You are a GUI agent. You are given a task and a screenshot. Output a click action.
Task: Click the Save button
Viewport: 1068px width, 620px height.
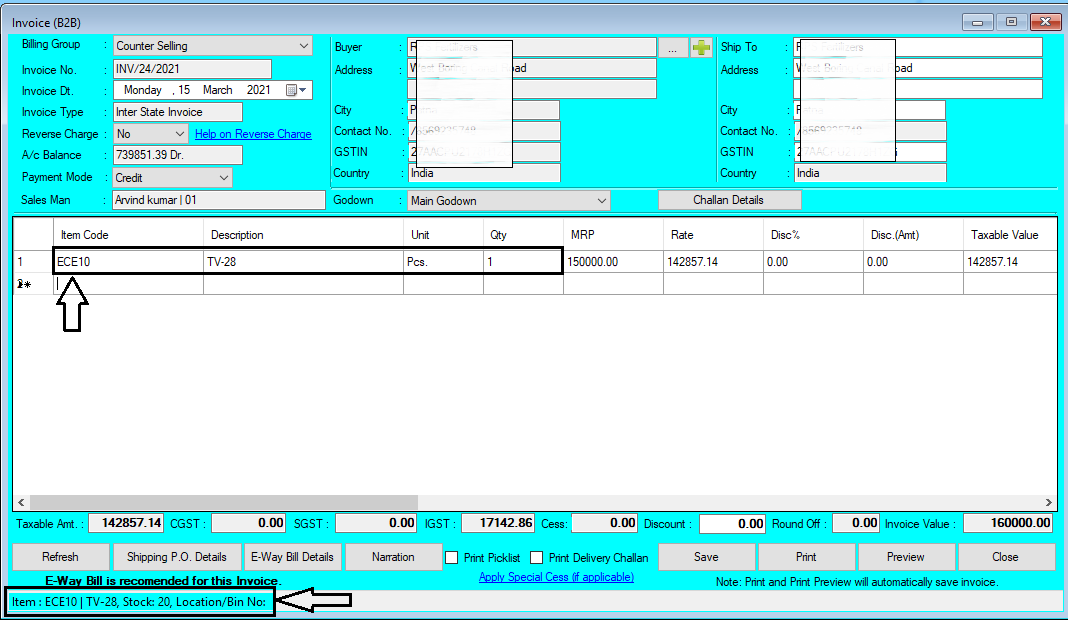[x=706, y=557]
